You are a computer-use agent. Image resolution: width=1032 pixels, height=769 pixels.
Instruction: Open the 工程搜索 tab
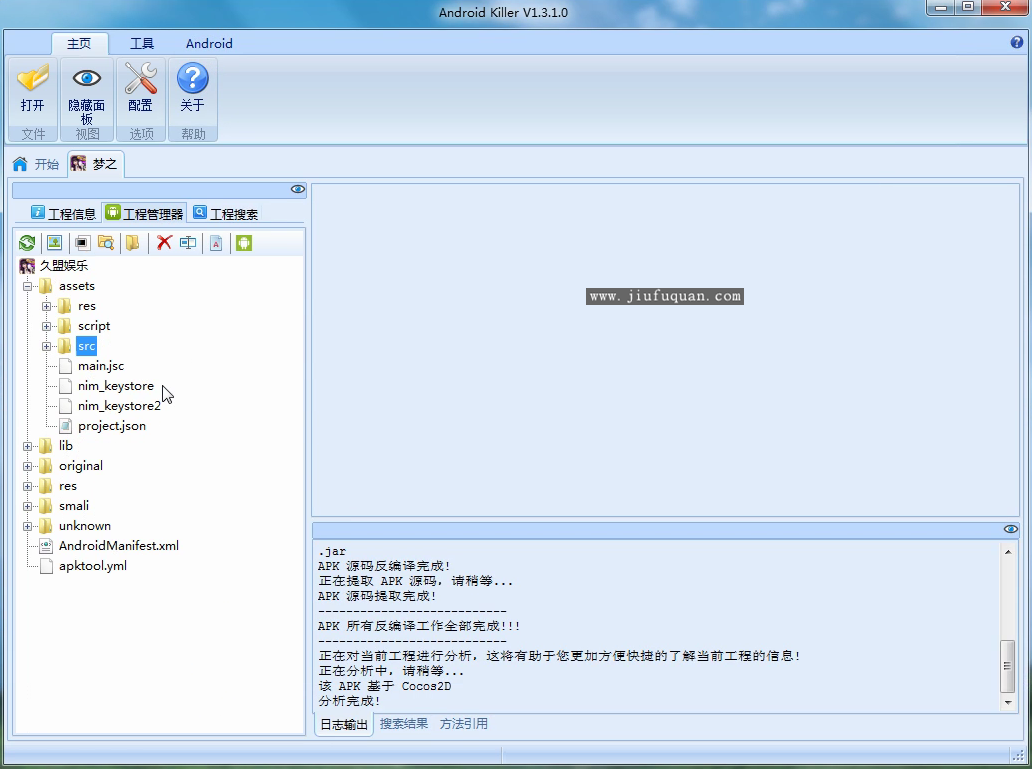pos(226,213)
